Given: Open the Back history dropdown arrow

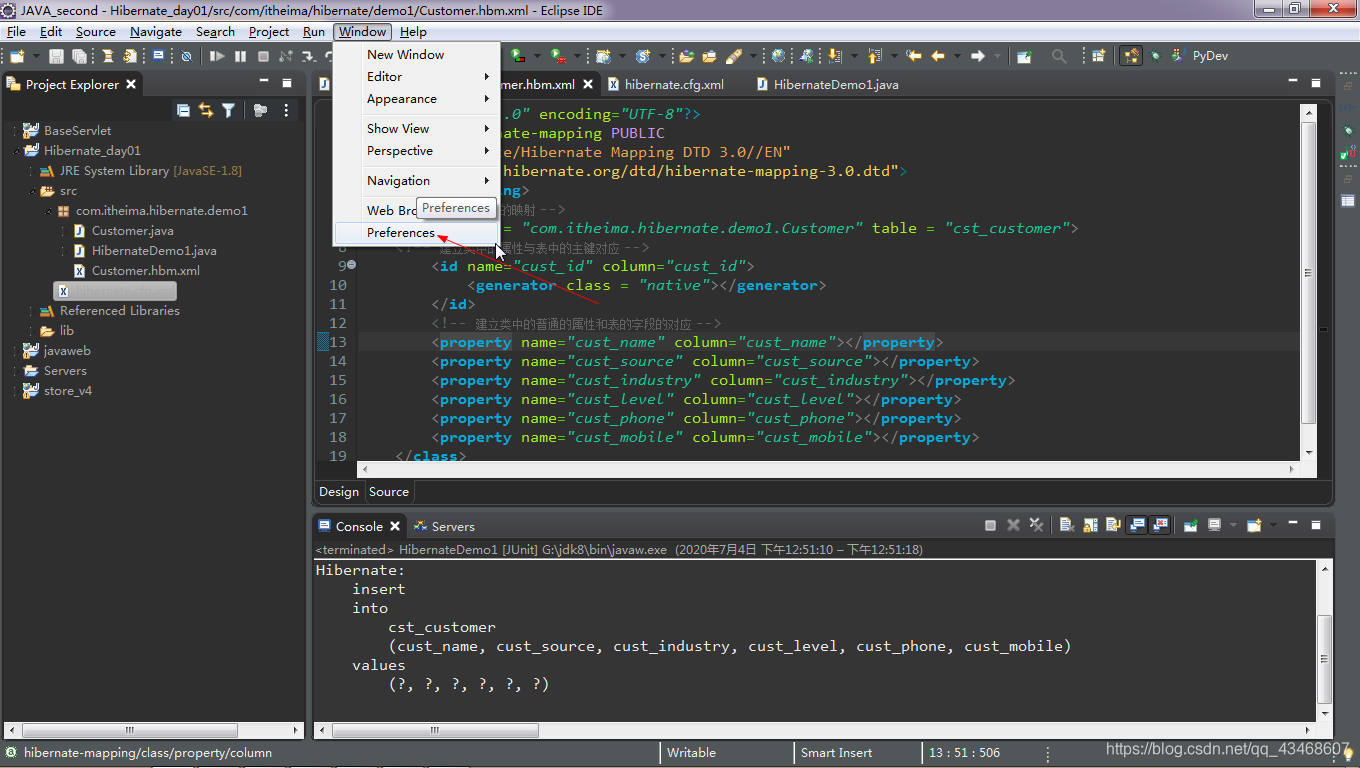Looking at the screenshot, I should click(957, 56).
